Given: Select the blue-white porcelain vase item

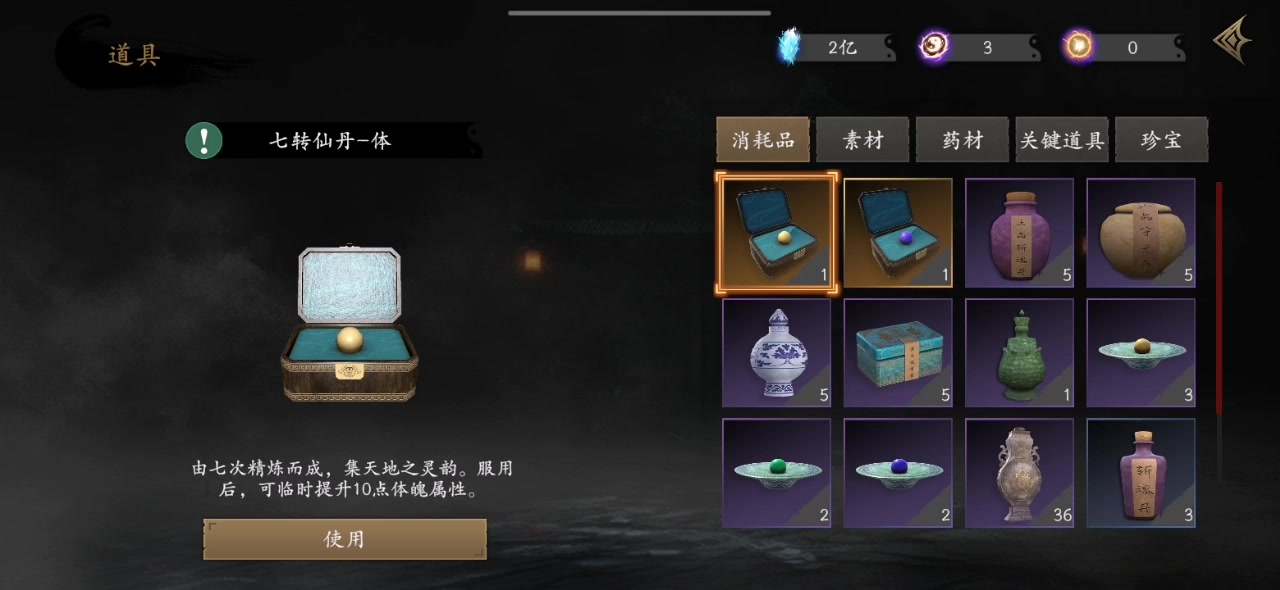Looking at the screenshot, I should tap(776, 353).
